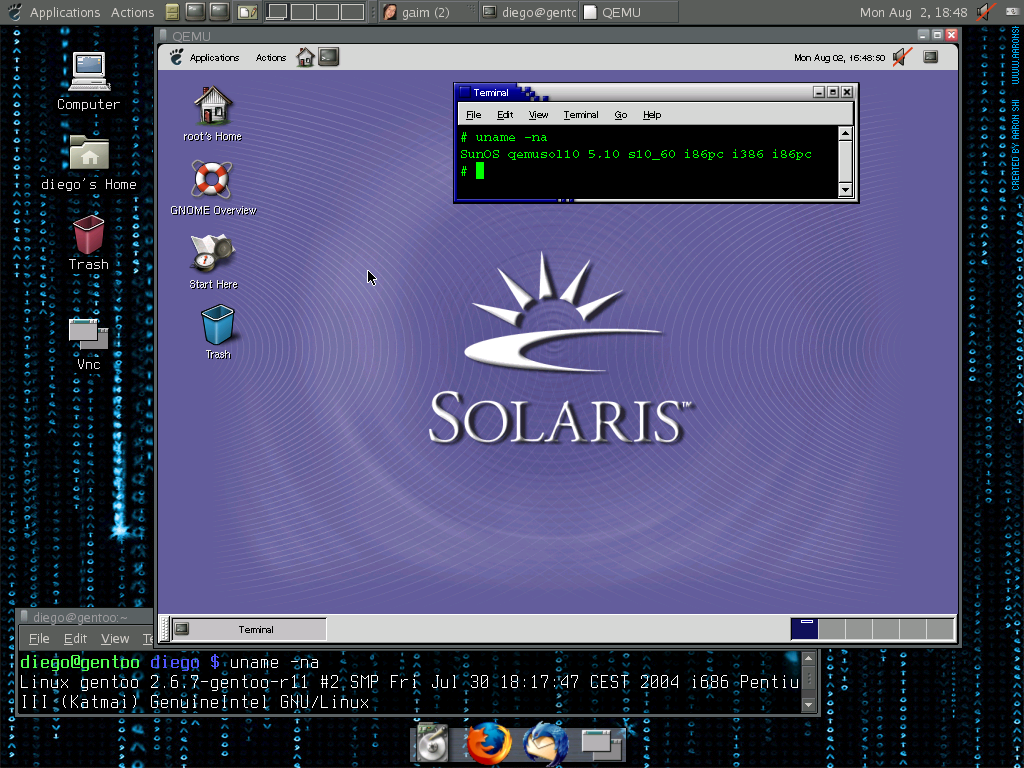Open Actions menu in the Solaris panel
Screen dimensions: 1024x768
[x=271, y=57]
